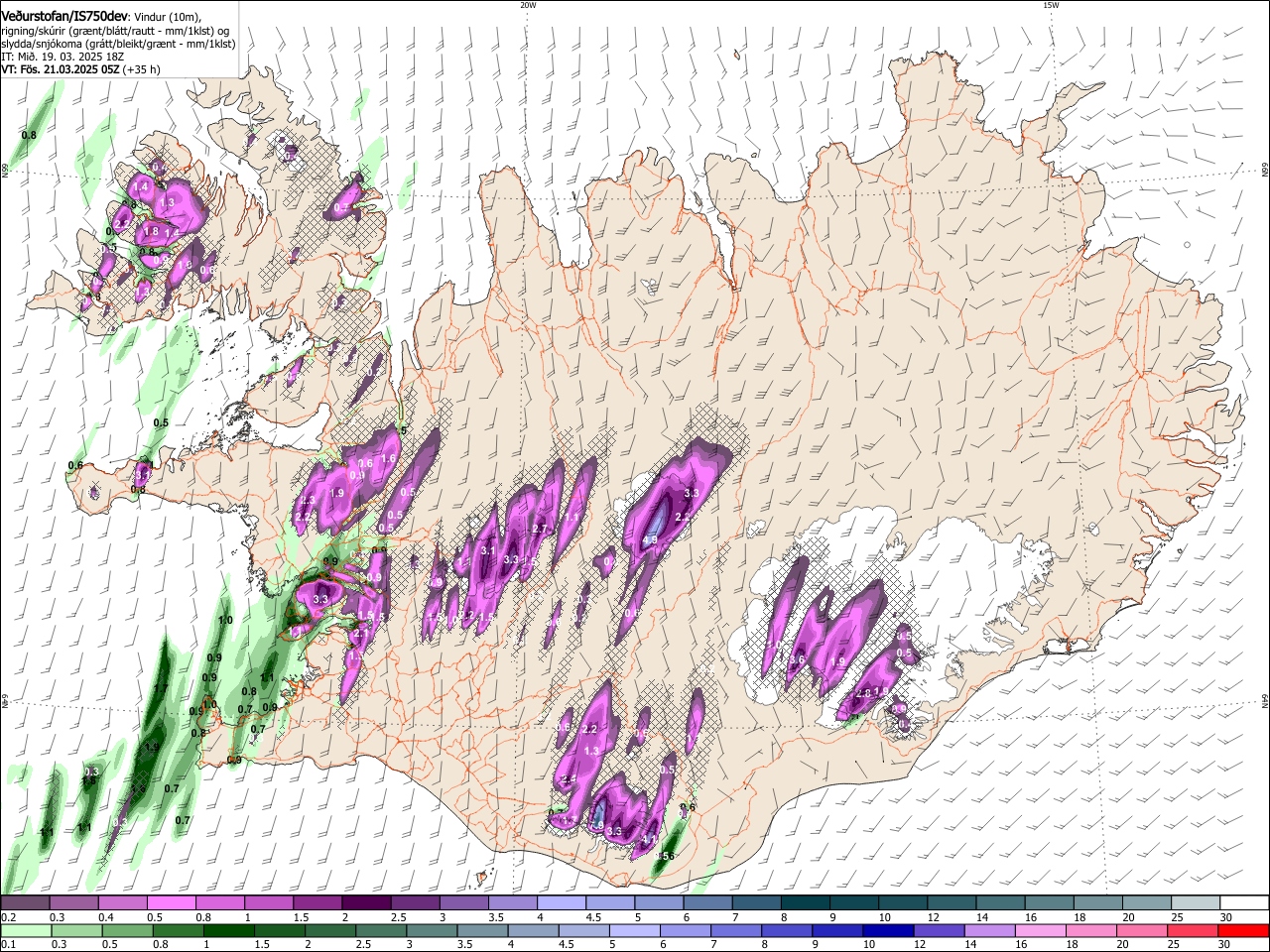
Task: Select the lower legend swatch between 2 and 2.5
Action: point(330,930)
